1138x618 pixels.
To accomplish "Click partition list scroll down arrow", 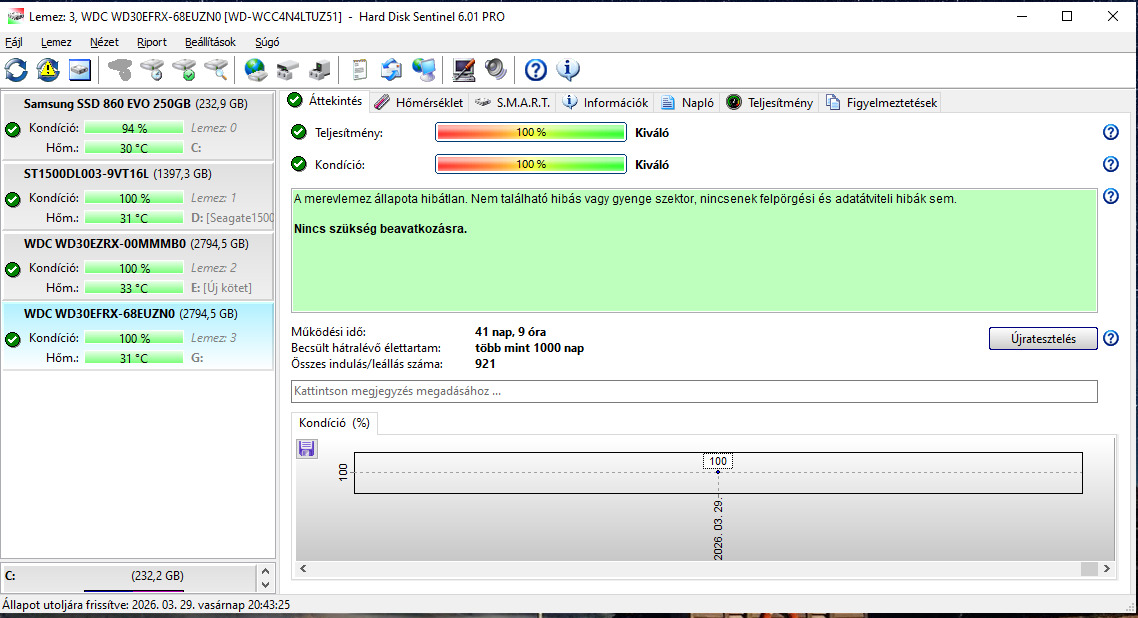I will pos(266,585).
